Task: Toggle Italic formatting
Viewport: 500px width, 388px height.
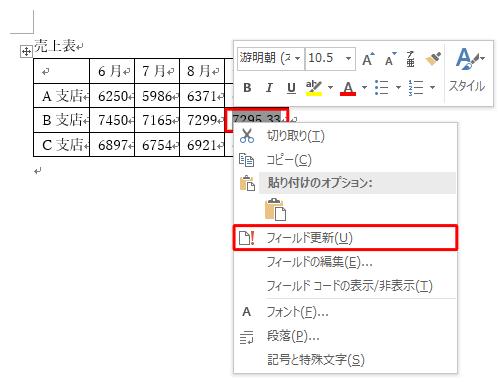Action: [x=269, y=88]
